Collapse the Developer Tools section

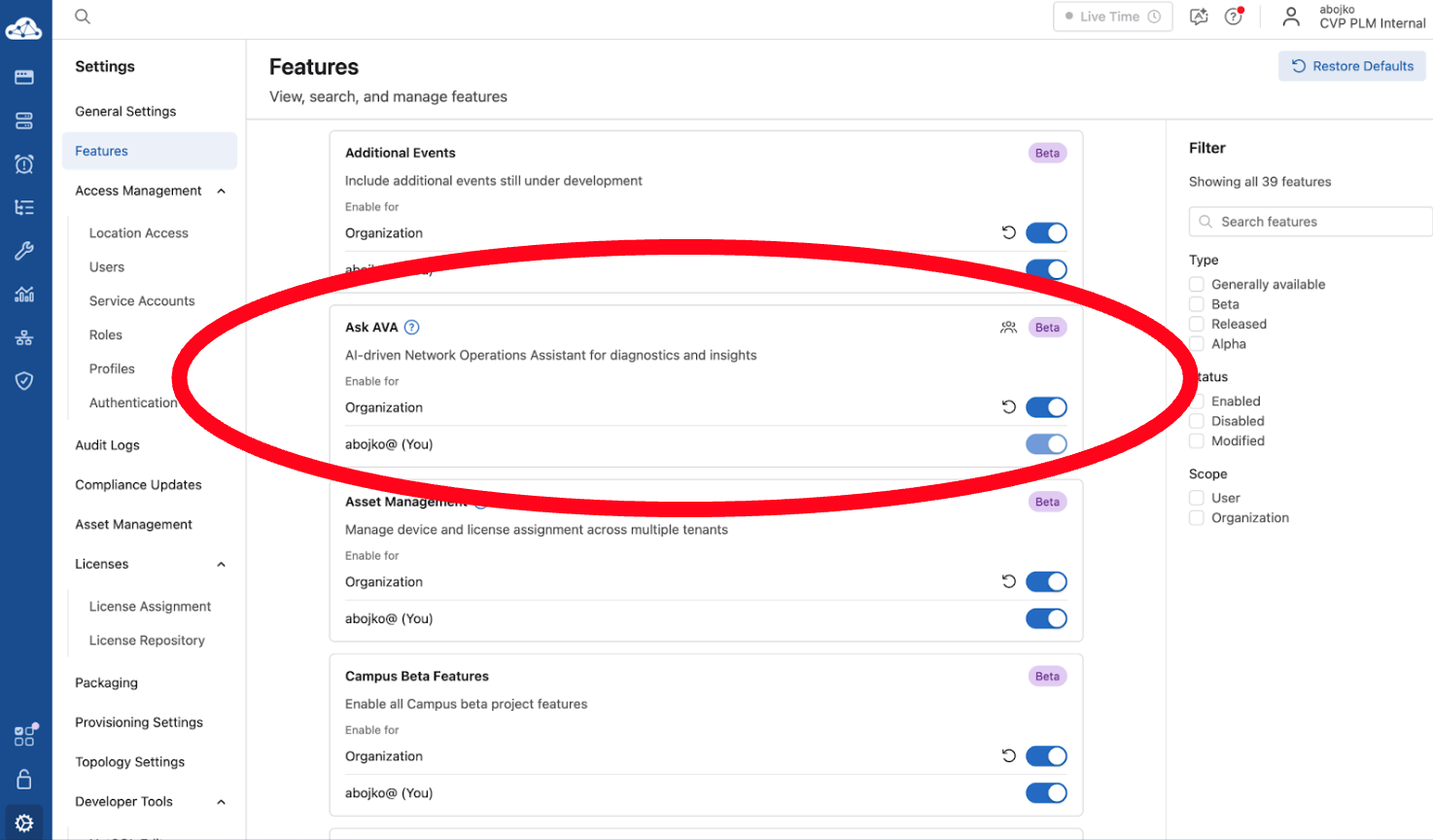pyautogui.click(x=222, y=802)
